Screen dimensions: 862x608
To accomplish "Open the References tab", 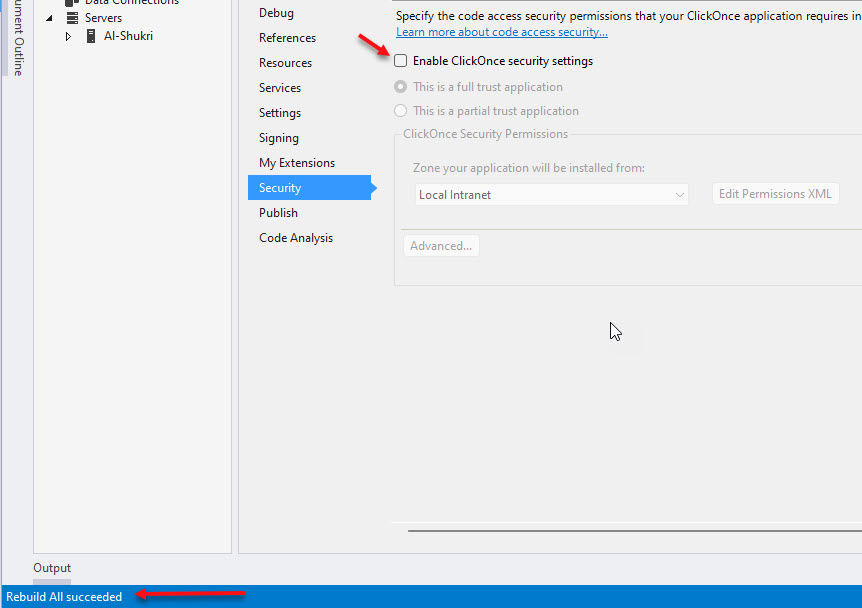I will tap(287, 38).
